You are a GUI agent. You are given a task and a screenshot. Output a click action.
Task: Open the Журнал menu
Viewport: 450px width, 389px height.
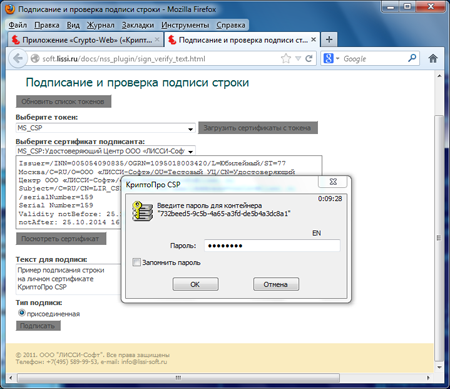point(100,25)
